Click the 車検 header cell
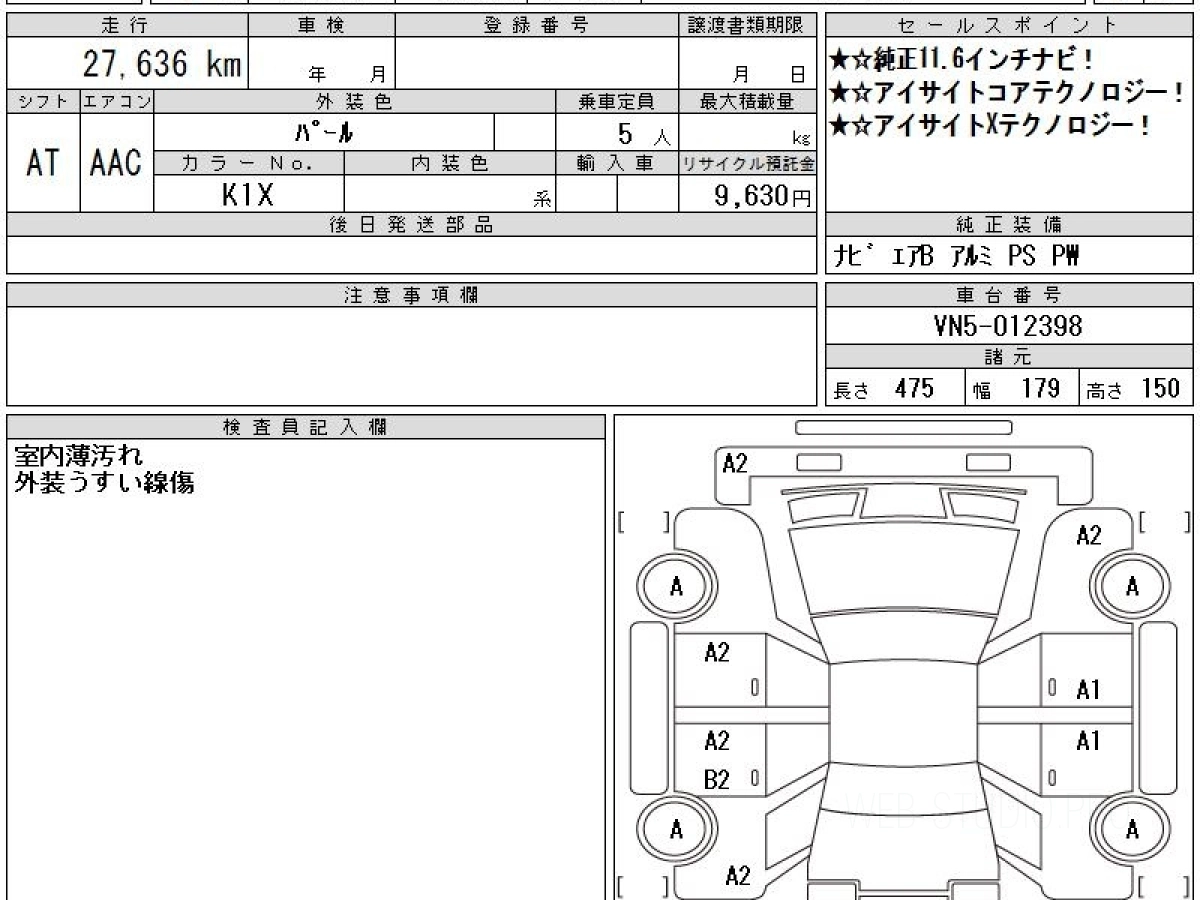Image resolution: width=1200 pixels, height=900 pixels. [x=321, y=26]
